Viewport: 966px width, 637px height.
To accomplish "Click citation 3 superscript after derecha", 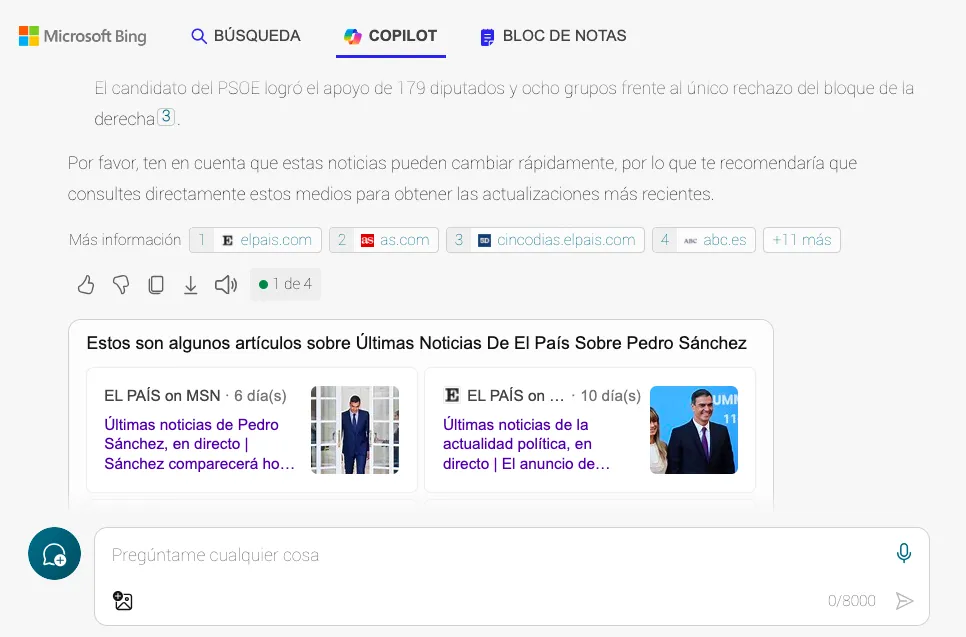I will coord(166,116).
